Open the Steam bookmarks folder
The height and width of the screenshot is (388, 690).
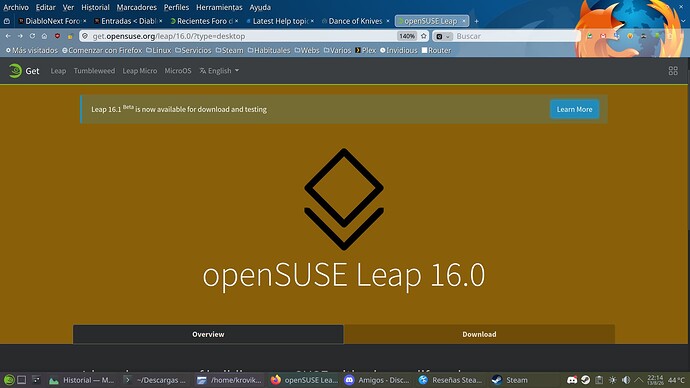pyautogui.click(x=229, y=51)
